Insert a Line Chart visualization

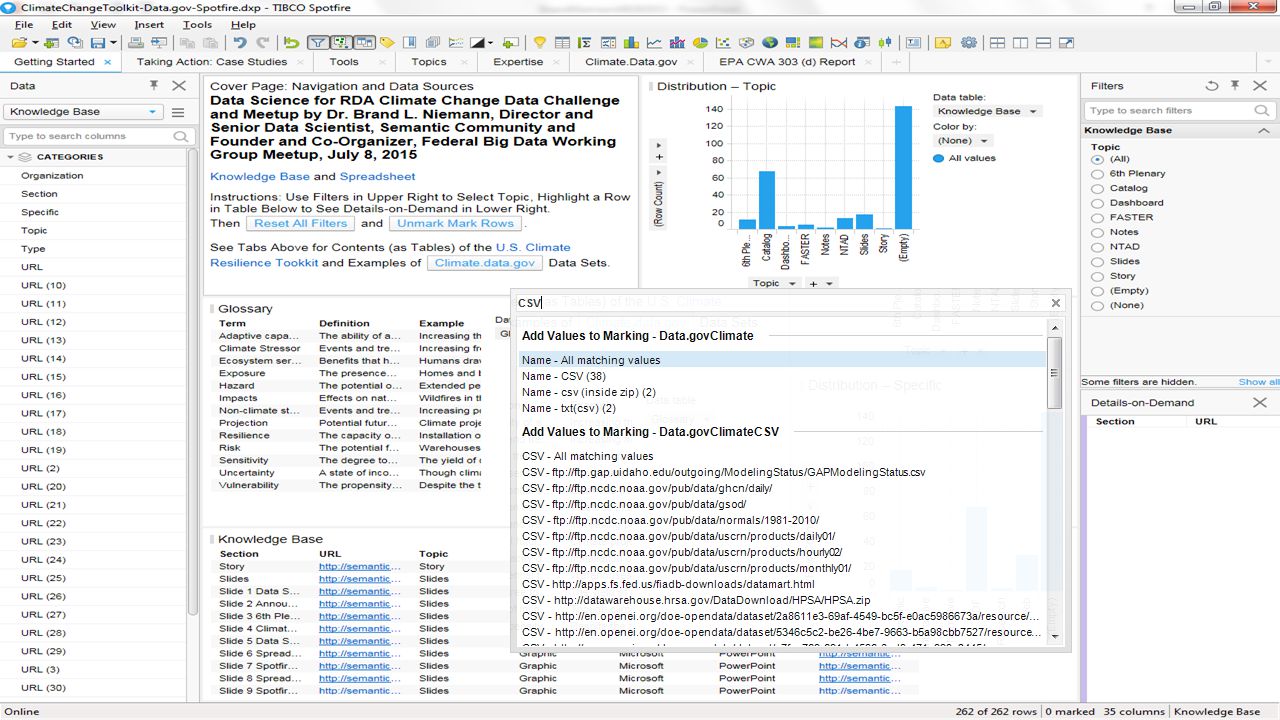click(654, 43)
